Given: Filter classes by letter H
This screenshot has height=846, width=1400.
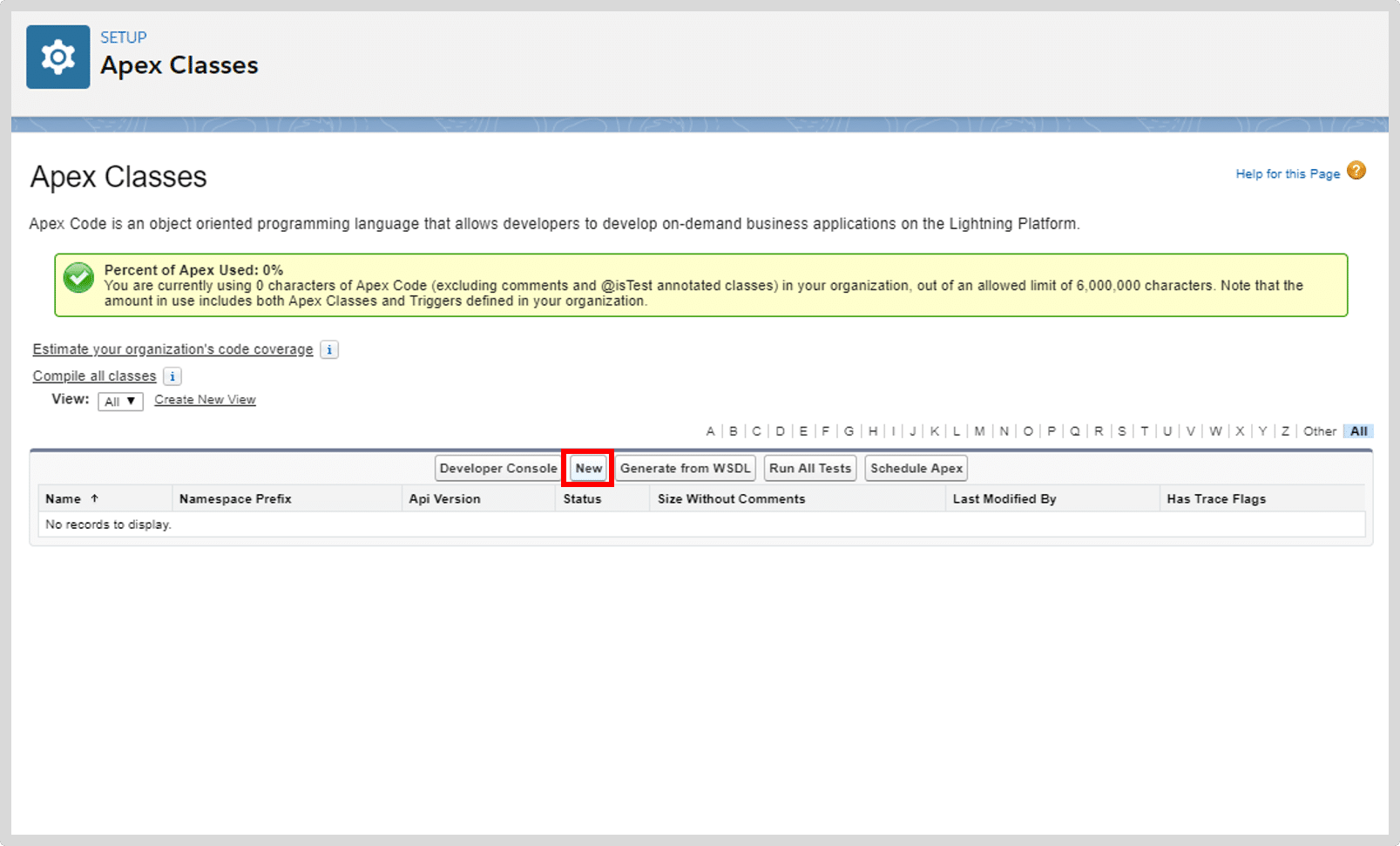Looking at the screenshot, I should [873, 431].
